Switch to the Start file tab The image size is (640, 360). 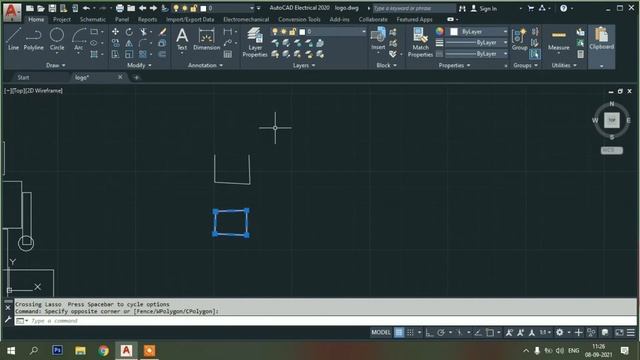tap(23, 77)
